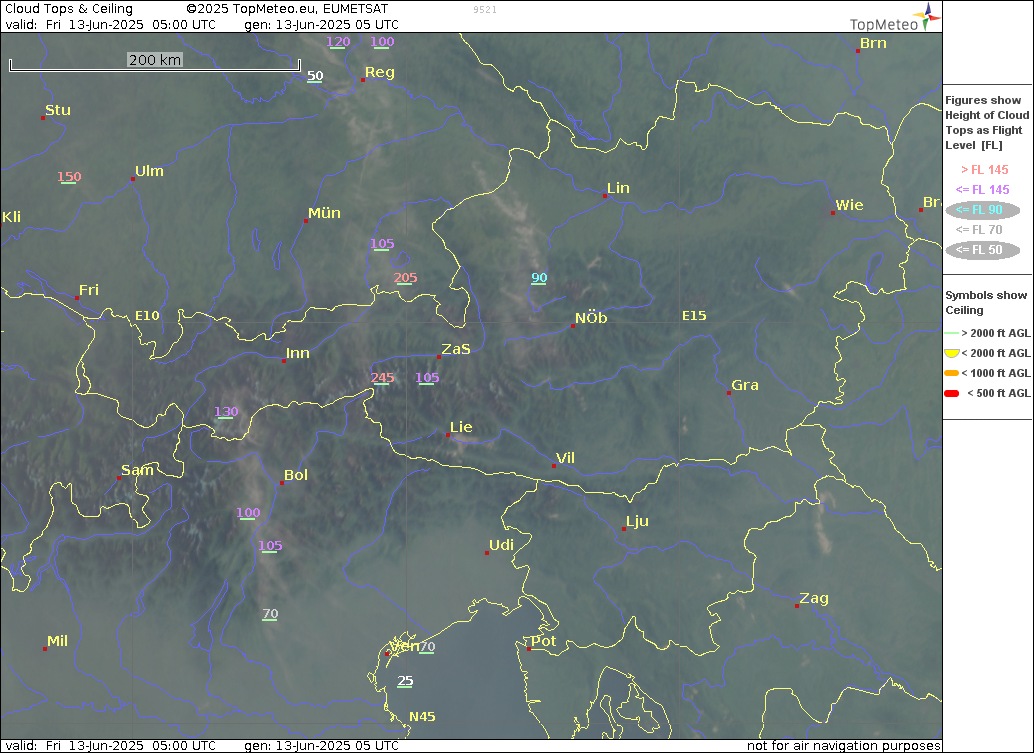Click the 'Cloud Tops & Ceiling' title
Viewport: 1034px width, 753px height.
click(x=69, y=9)
